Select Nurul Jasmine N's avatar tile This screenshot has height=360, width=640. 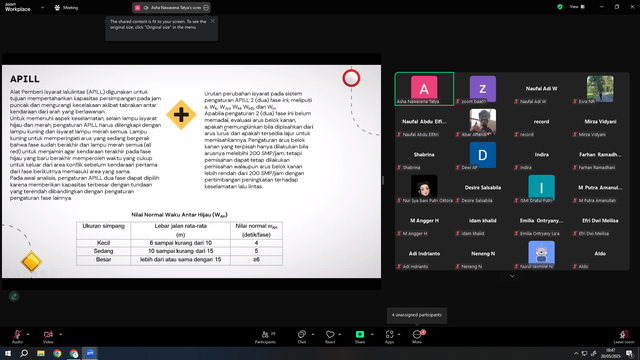pos(541,254)
